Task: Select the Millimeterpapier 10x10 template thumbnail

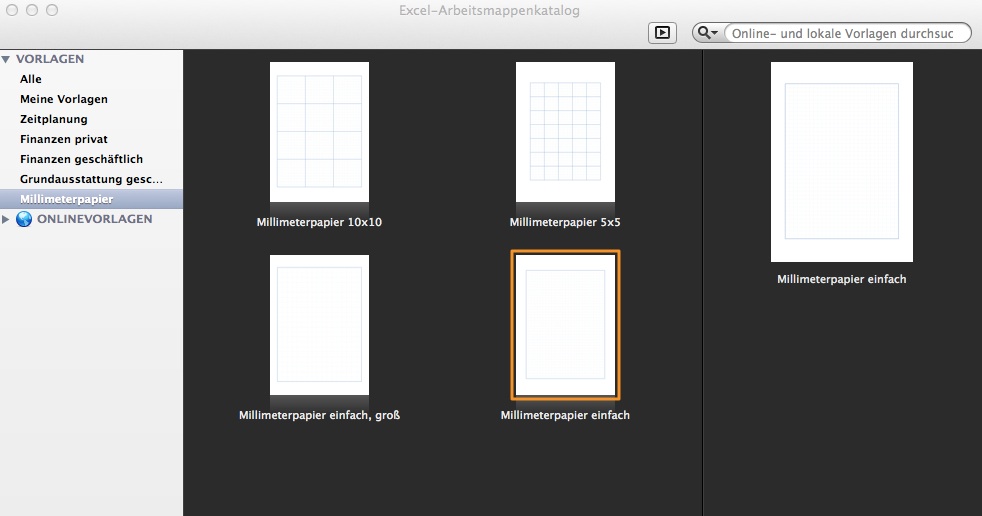Action: click(319, 132)
